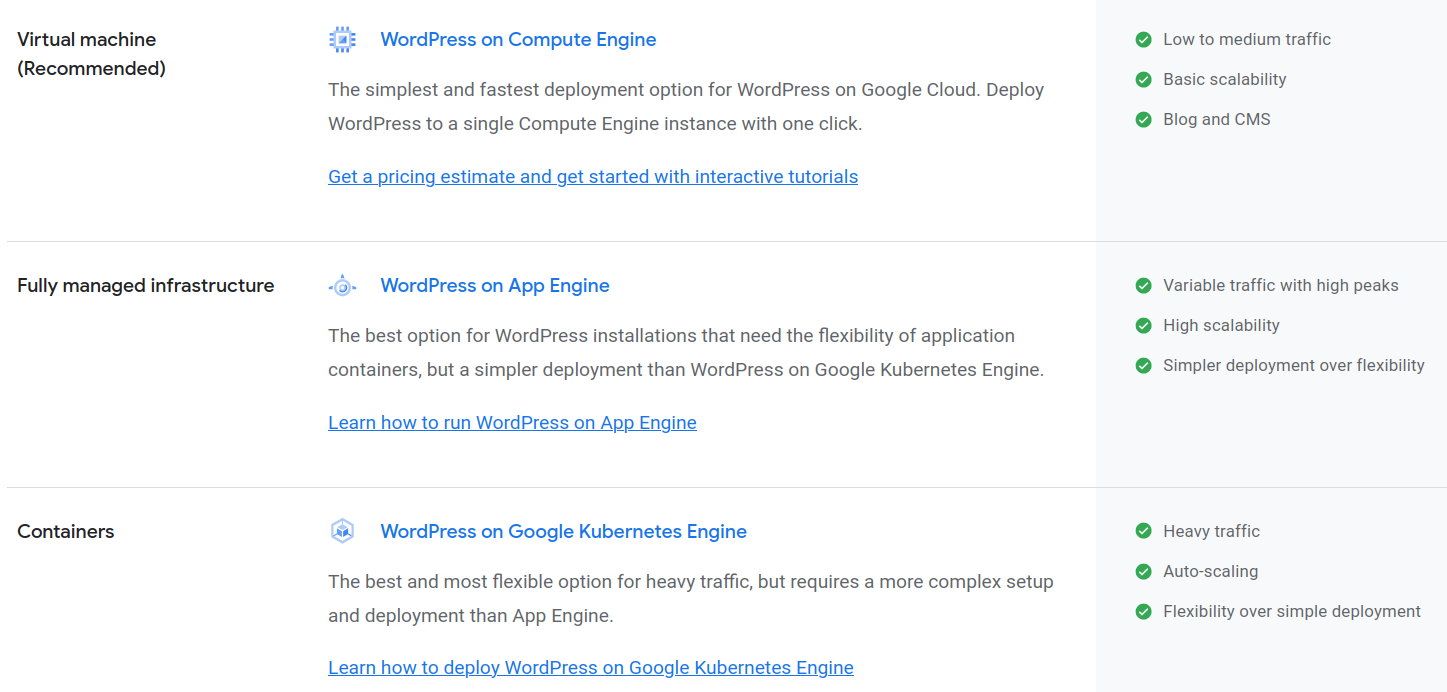Click green check beside Heavy traffic
This screenshot has height=692, width=1447.
pyautogui.click(x=1143, y=532)
